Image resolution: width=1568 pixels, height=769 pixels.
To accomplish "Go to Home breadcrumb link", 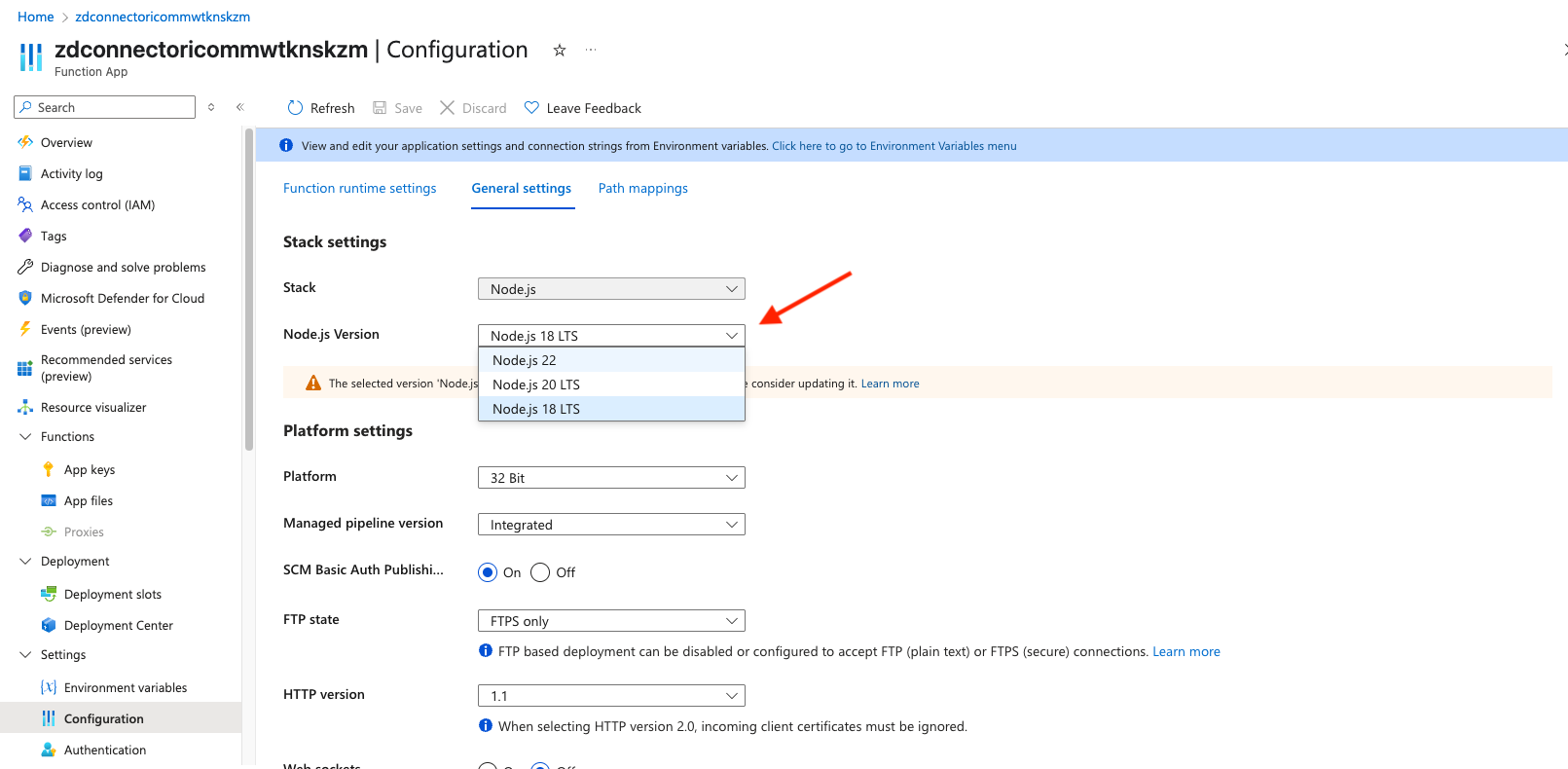I will click(x=36, y=17).
